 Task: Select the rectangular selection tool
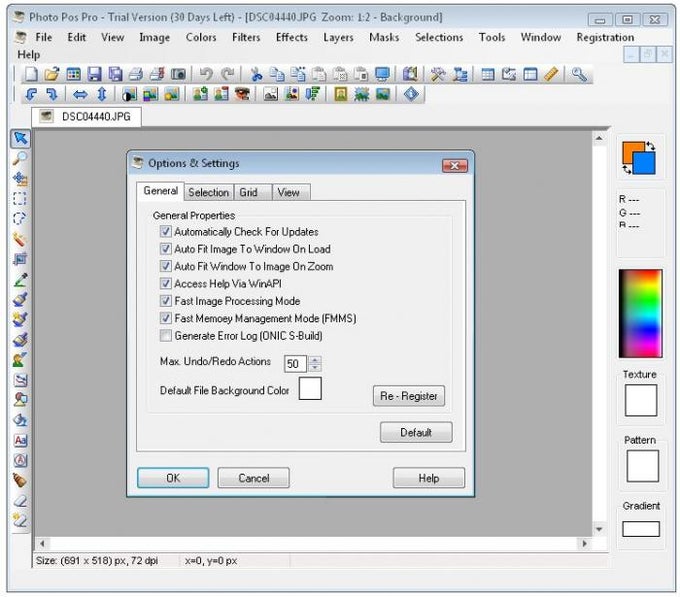pyautogui.click(x=20, y=199)
